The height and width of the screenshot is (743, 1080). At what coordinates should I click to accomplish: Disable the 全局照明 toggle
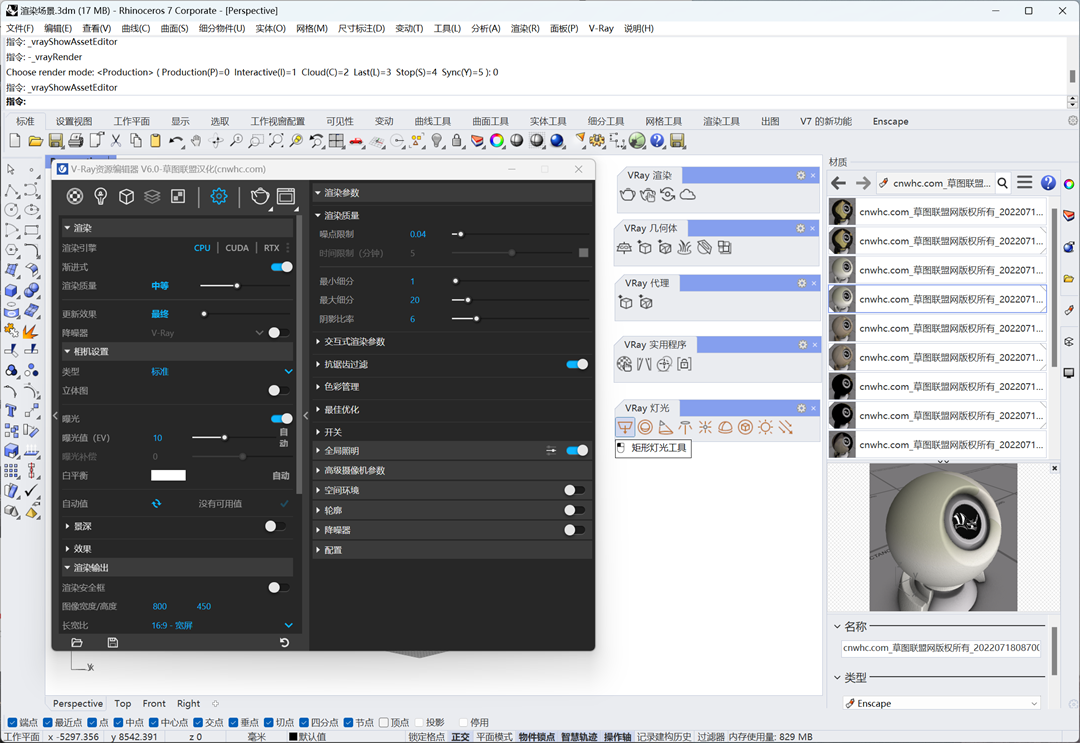578,450
